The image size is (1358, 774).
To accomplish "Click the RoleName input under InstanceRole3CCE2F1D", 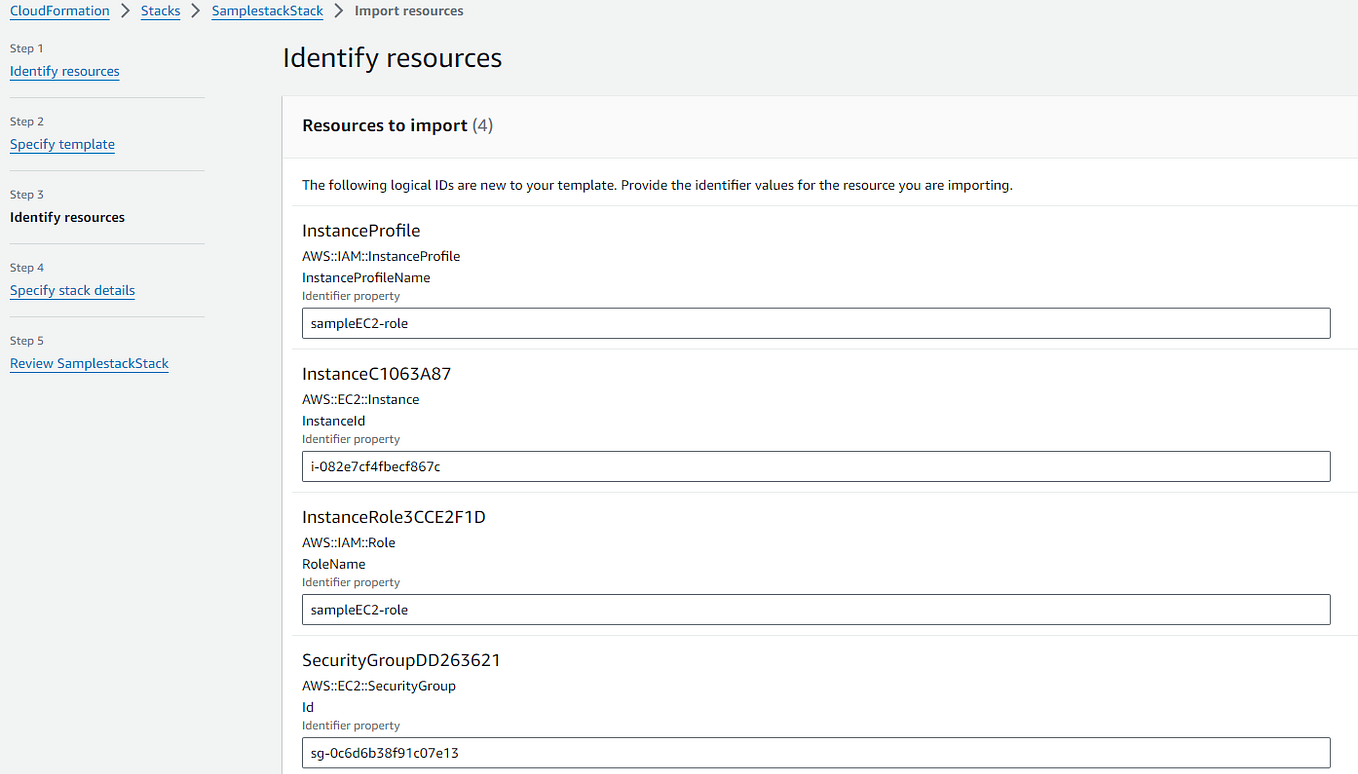I will [815, 609].
